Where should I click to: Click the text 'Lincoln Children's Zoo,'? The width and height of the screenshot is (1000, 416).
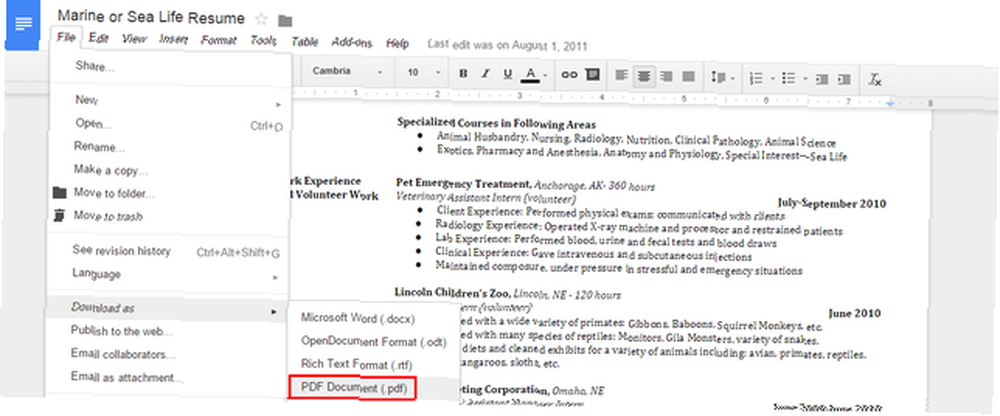453,293
